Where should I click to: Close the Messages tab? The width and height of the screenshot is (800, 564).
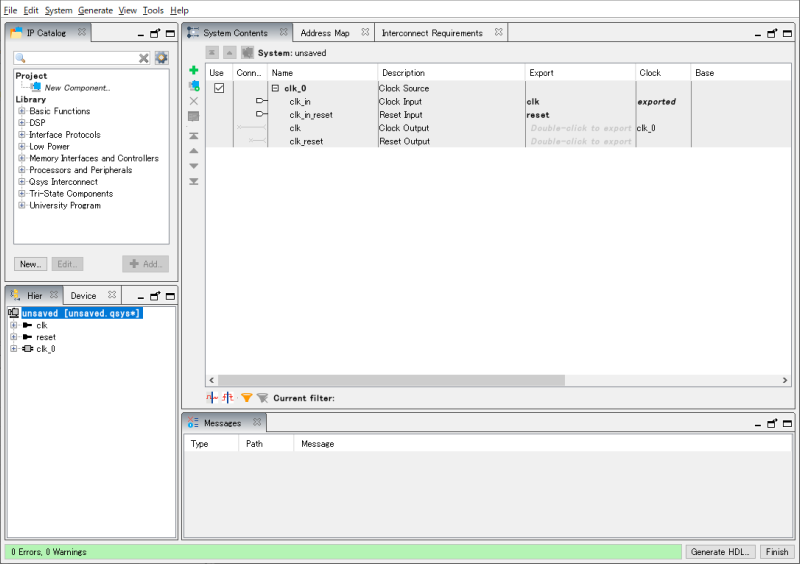[x=257, y=422]
